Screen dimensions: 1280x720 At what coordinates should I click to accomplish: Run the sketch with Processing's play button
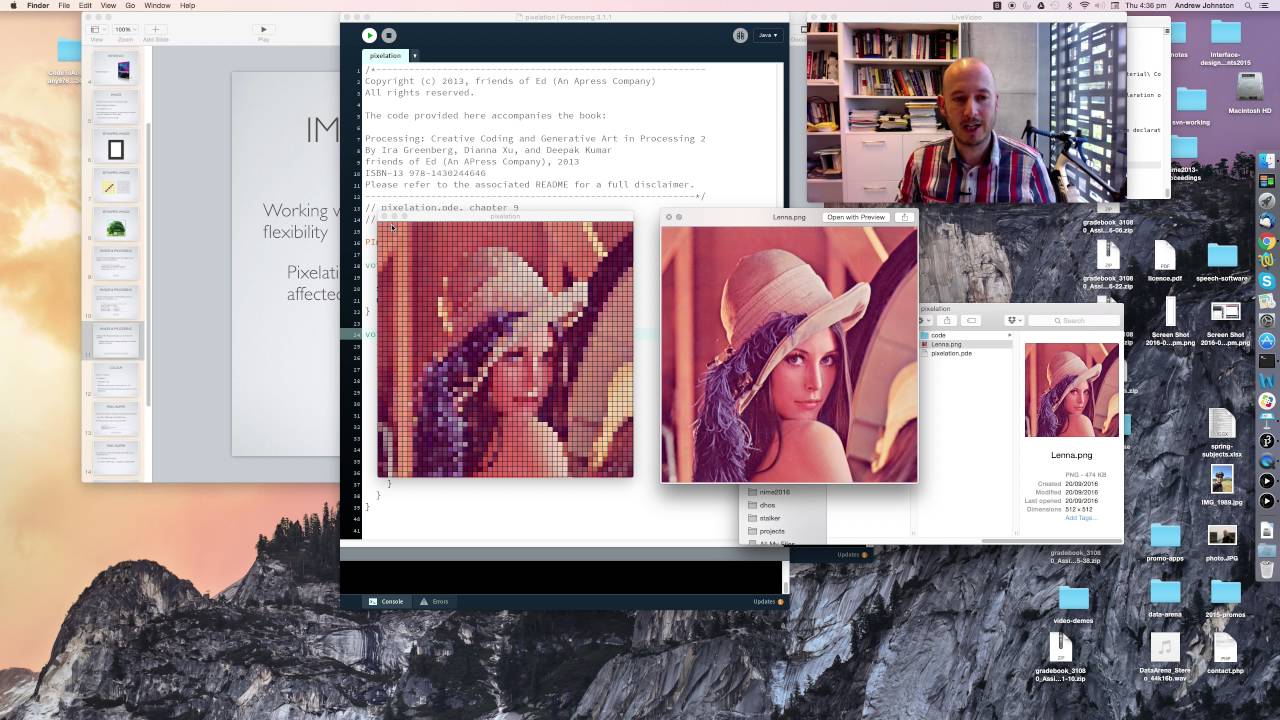coord(369,35)
